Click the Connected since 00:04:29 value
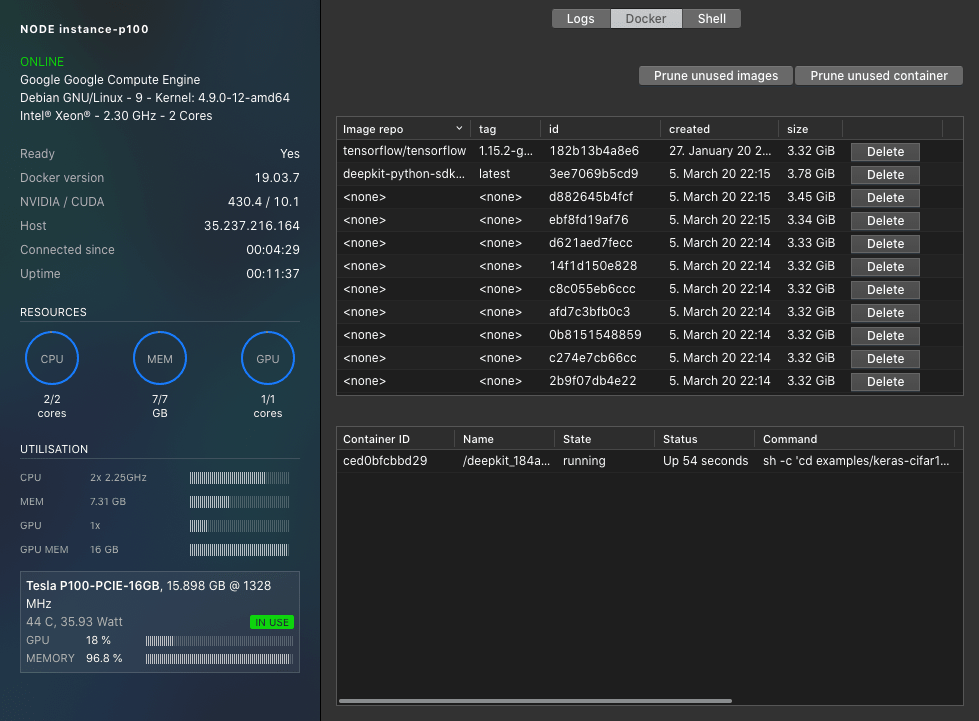Screen dimensions: 979x721 (x=273, y=250)
